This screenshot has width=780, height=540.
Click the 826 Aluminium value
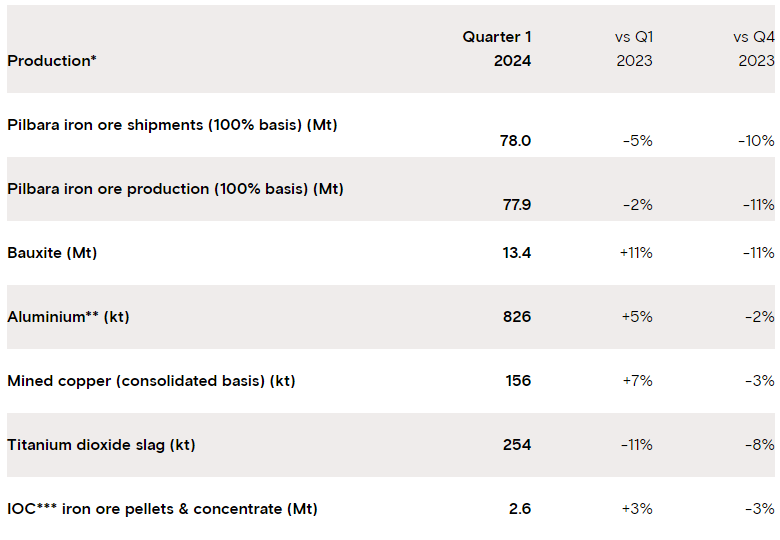(x=517, y=317)
